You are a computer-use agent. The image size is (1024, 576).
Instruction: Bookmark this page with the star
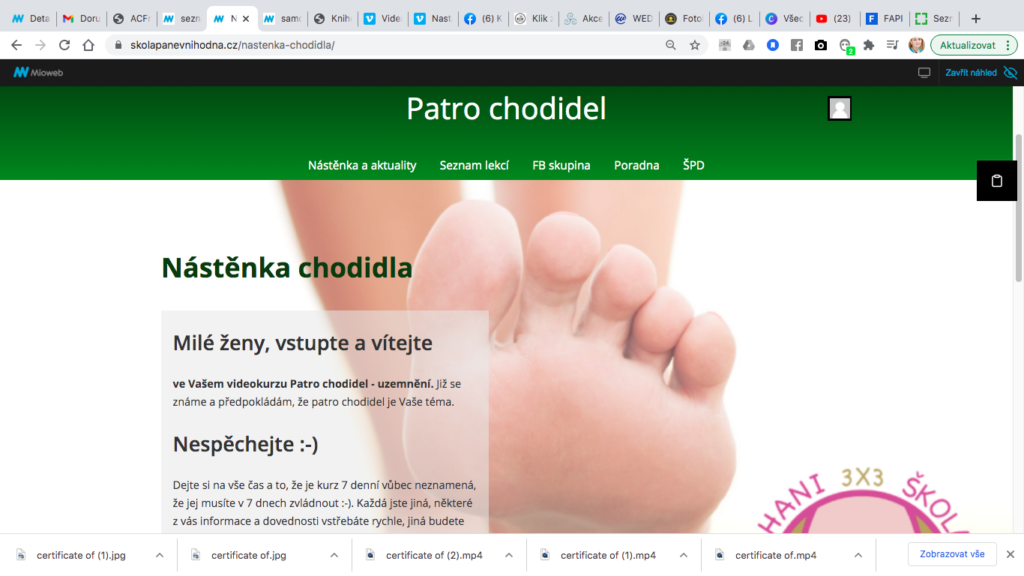coord(695,45)
